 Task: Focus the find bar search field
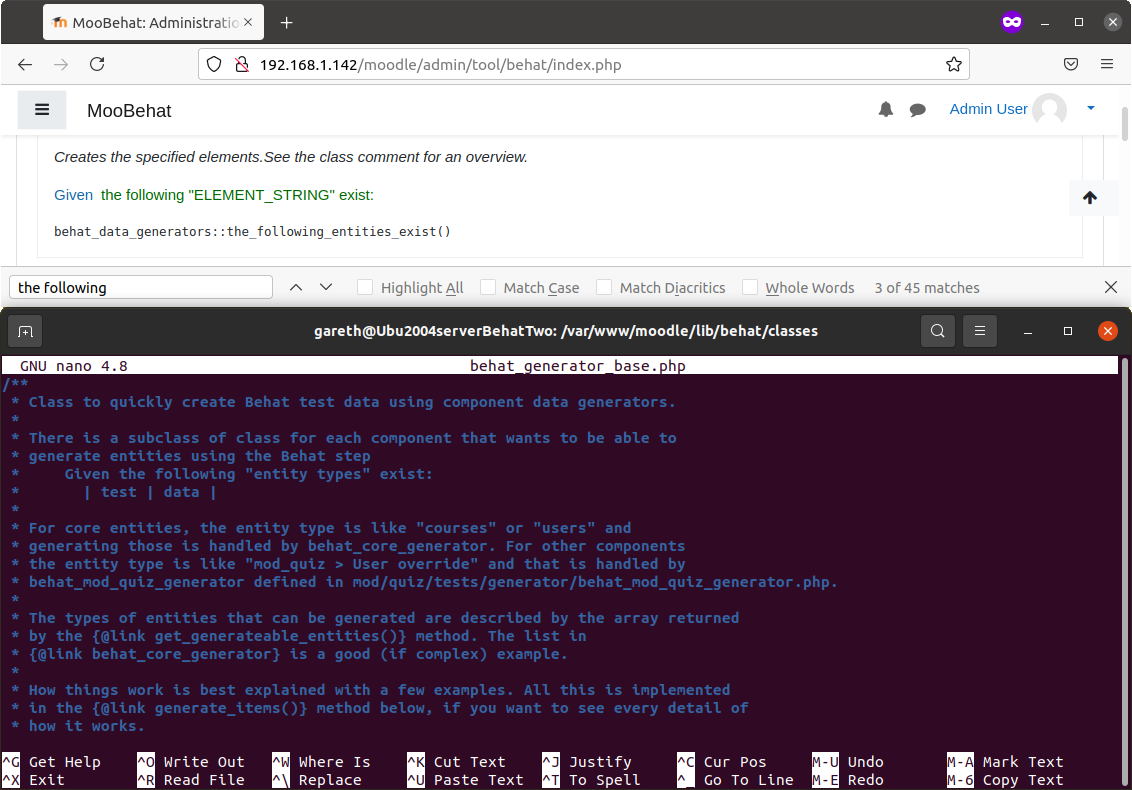[x=141, y=287]
